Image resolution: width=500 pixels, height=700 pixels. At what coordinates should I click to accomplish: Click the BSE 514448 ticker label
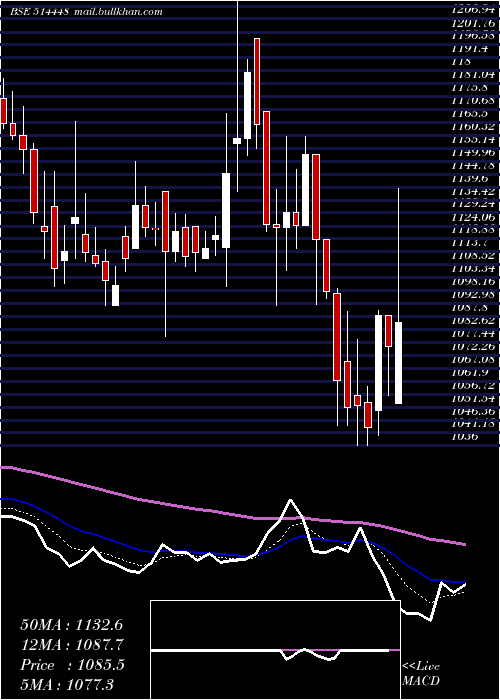click(x=39, y=12)
